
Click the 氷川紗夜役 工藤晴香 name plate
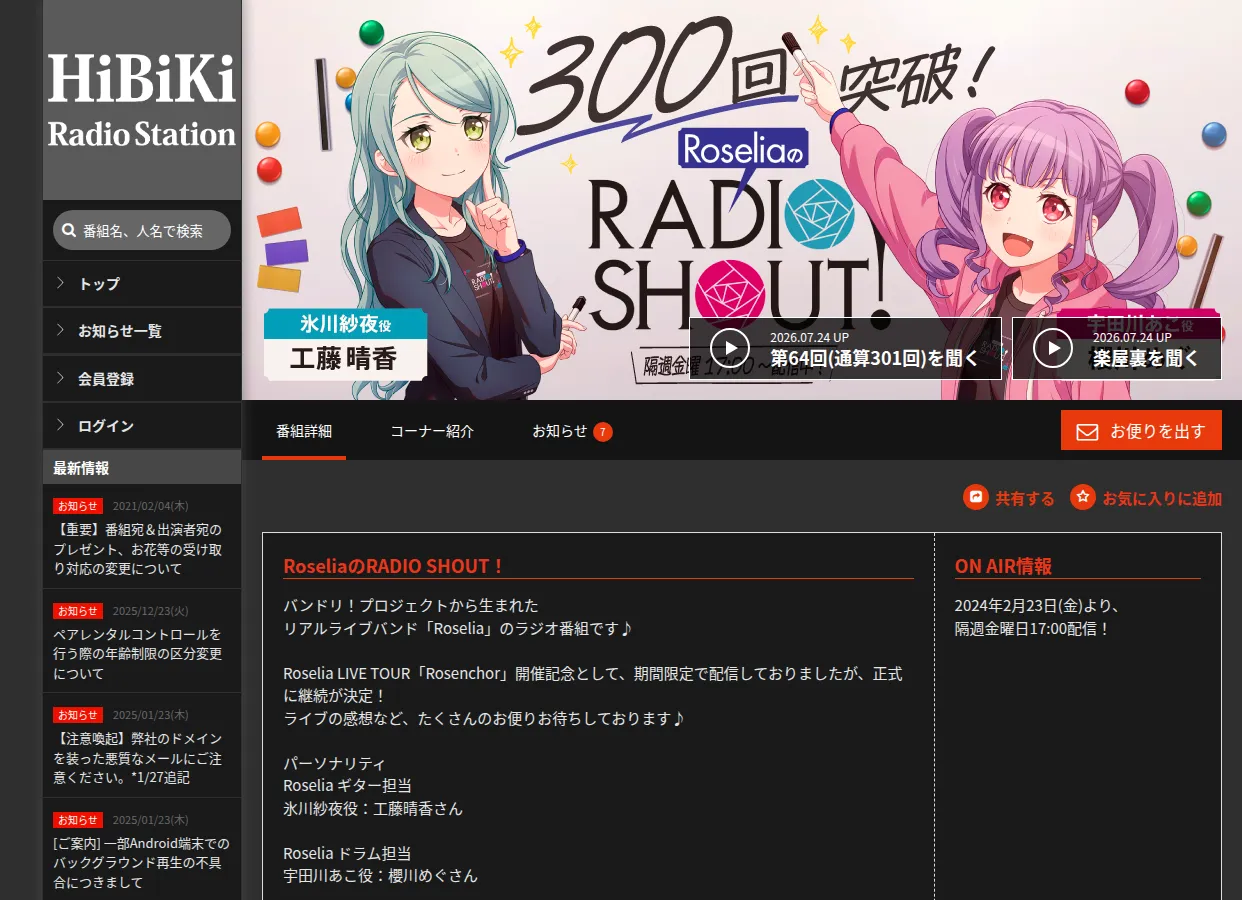(x=345, y=345)
